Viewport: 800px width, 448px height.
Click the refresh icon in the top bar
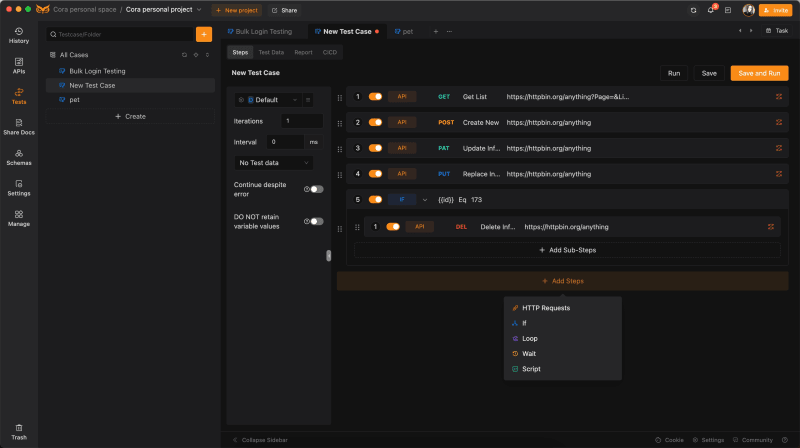tap(693, 10)
